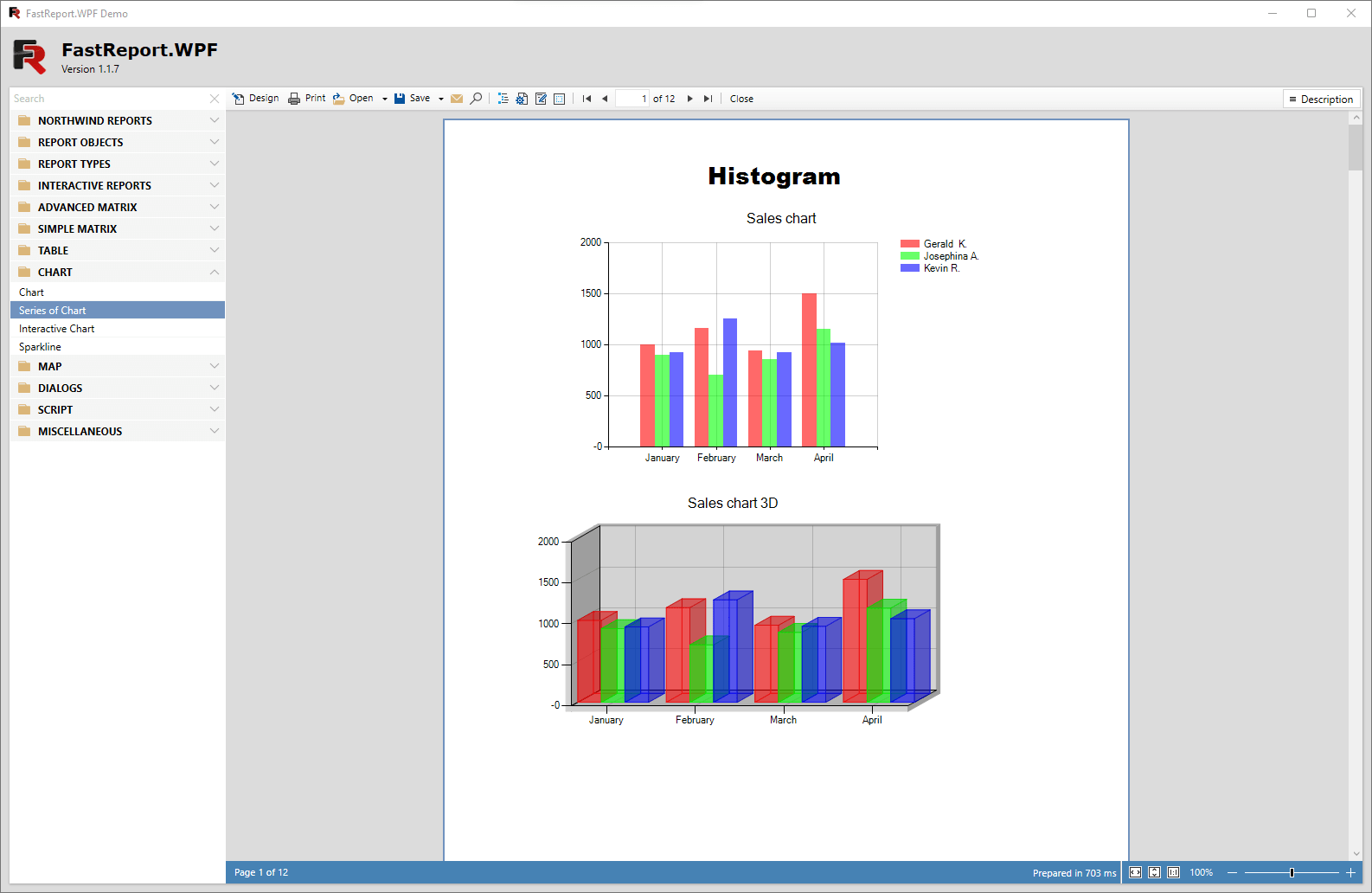The height and width of the screenshot is (893, 1372).
Task: Open page setup gear icon
Action: point(522,99)
